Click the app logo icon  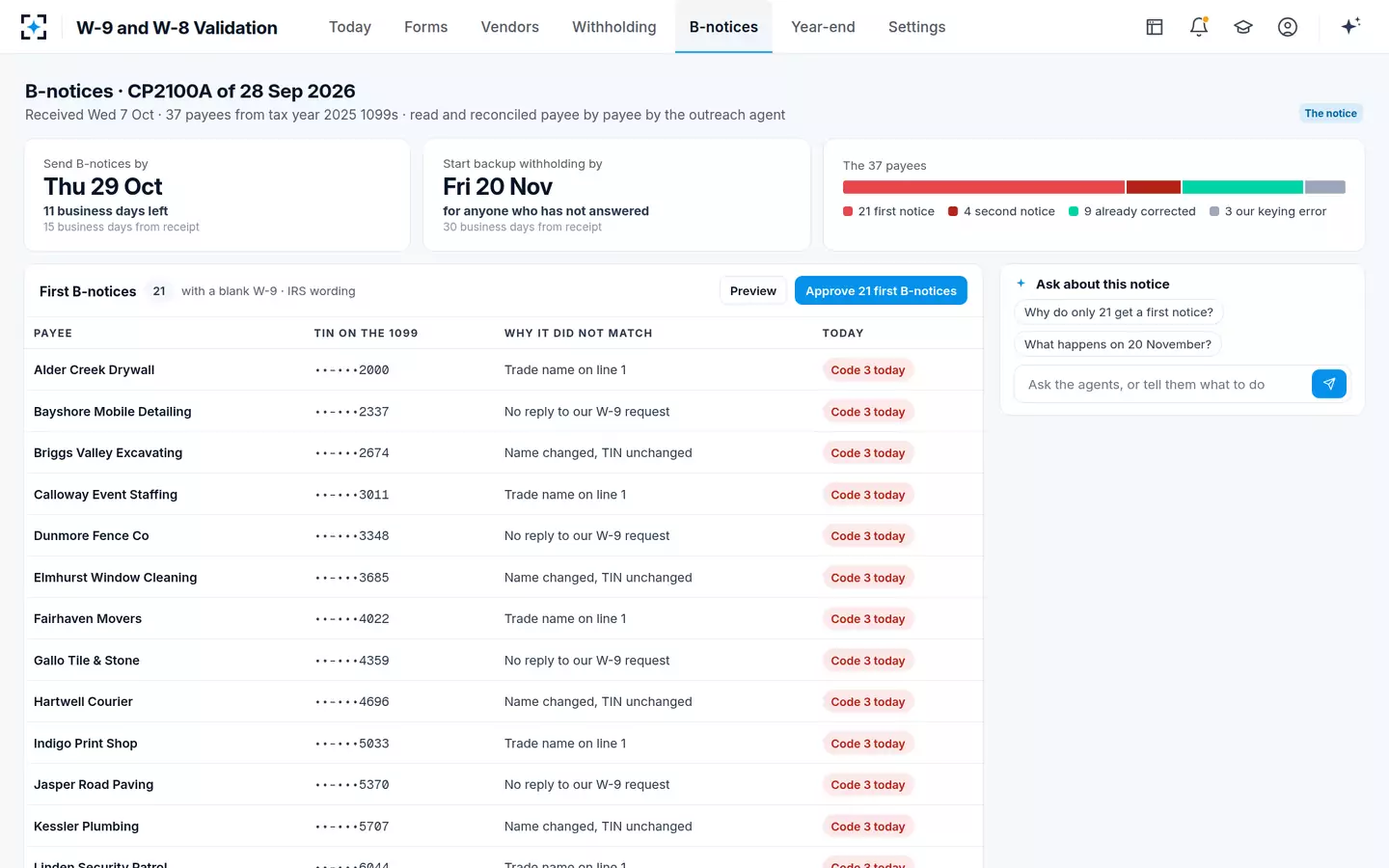34,27
